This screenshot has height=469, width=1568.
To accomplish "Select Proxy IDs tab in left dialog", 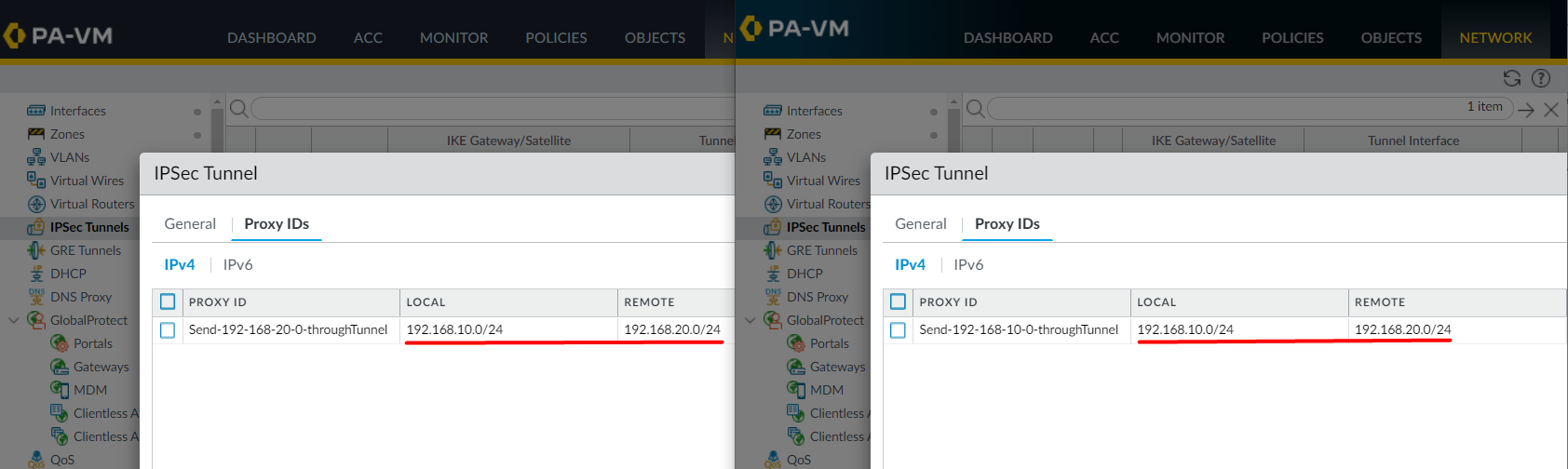I will click(x=277, y=224).
